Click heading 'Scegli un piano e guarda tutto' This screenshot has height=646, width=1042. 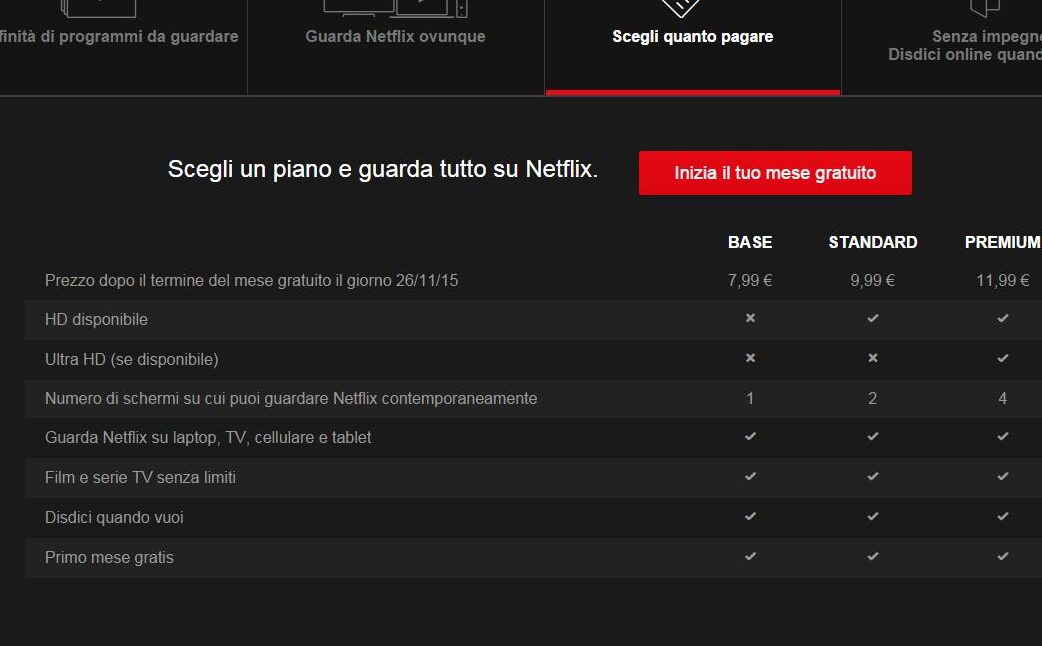(x=383, y=169)
